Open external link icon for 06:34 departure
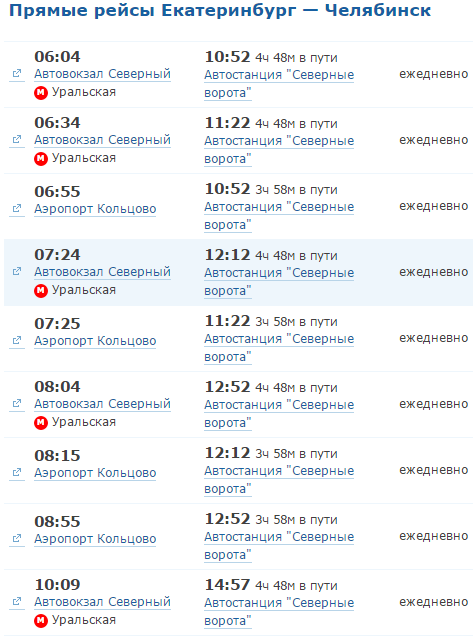The width and height of the screenshot is (473, 637). 17,139
